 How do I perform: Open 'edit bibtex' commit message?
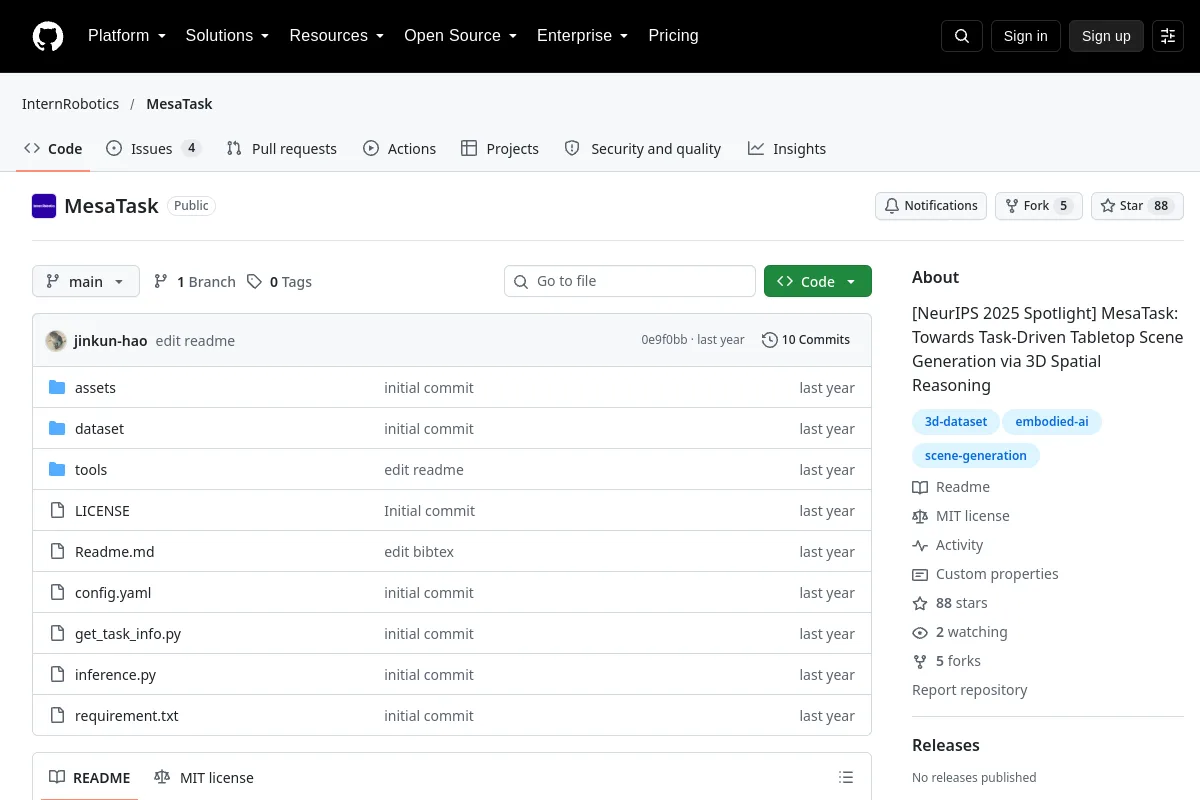[x=419, y=552]
